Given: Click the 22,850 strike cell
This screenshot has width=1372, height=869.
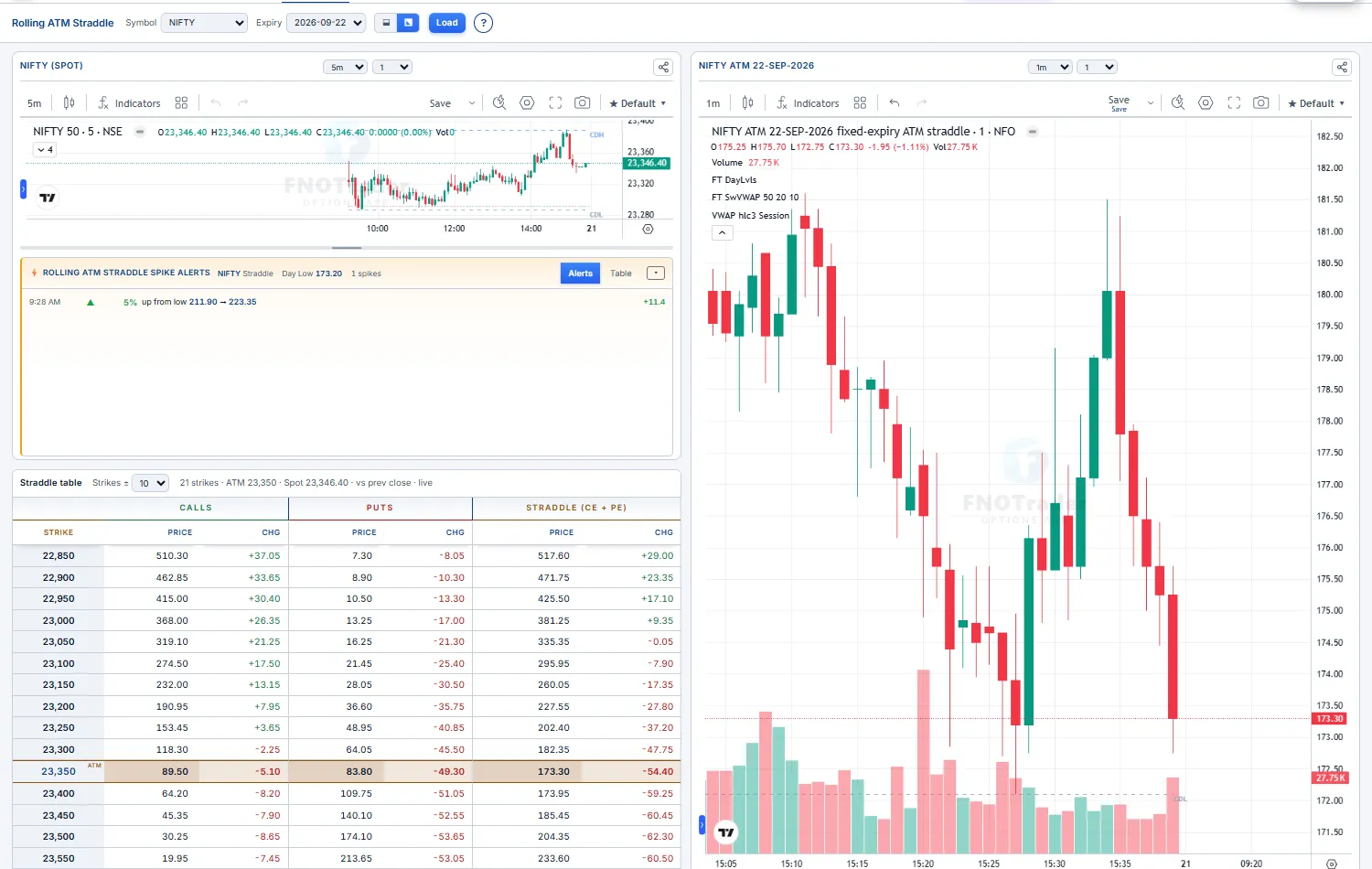Looking at the screenshot, I should 59,555.
